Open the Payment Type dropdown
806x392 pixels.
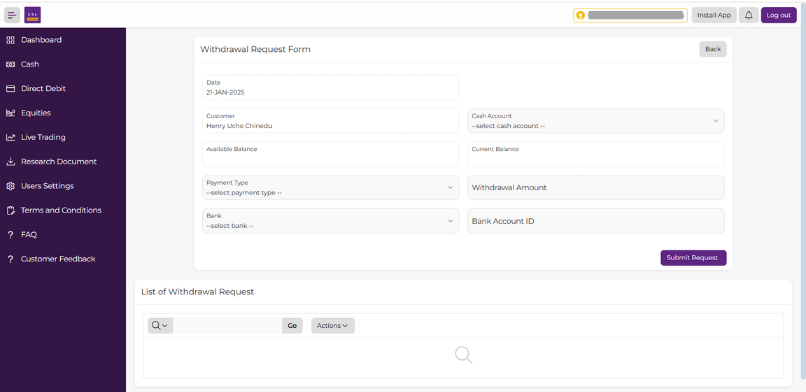331,188
